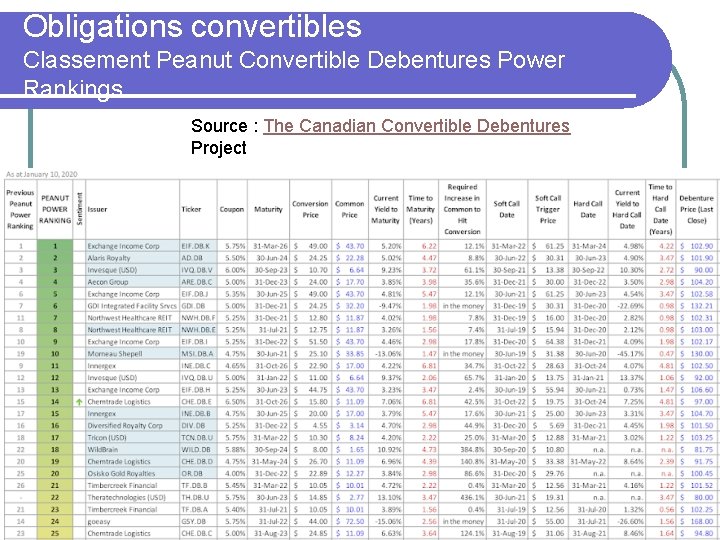Click the $132.21 debenture price for GDI

697,306
